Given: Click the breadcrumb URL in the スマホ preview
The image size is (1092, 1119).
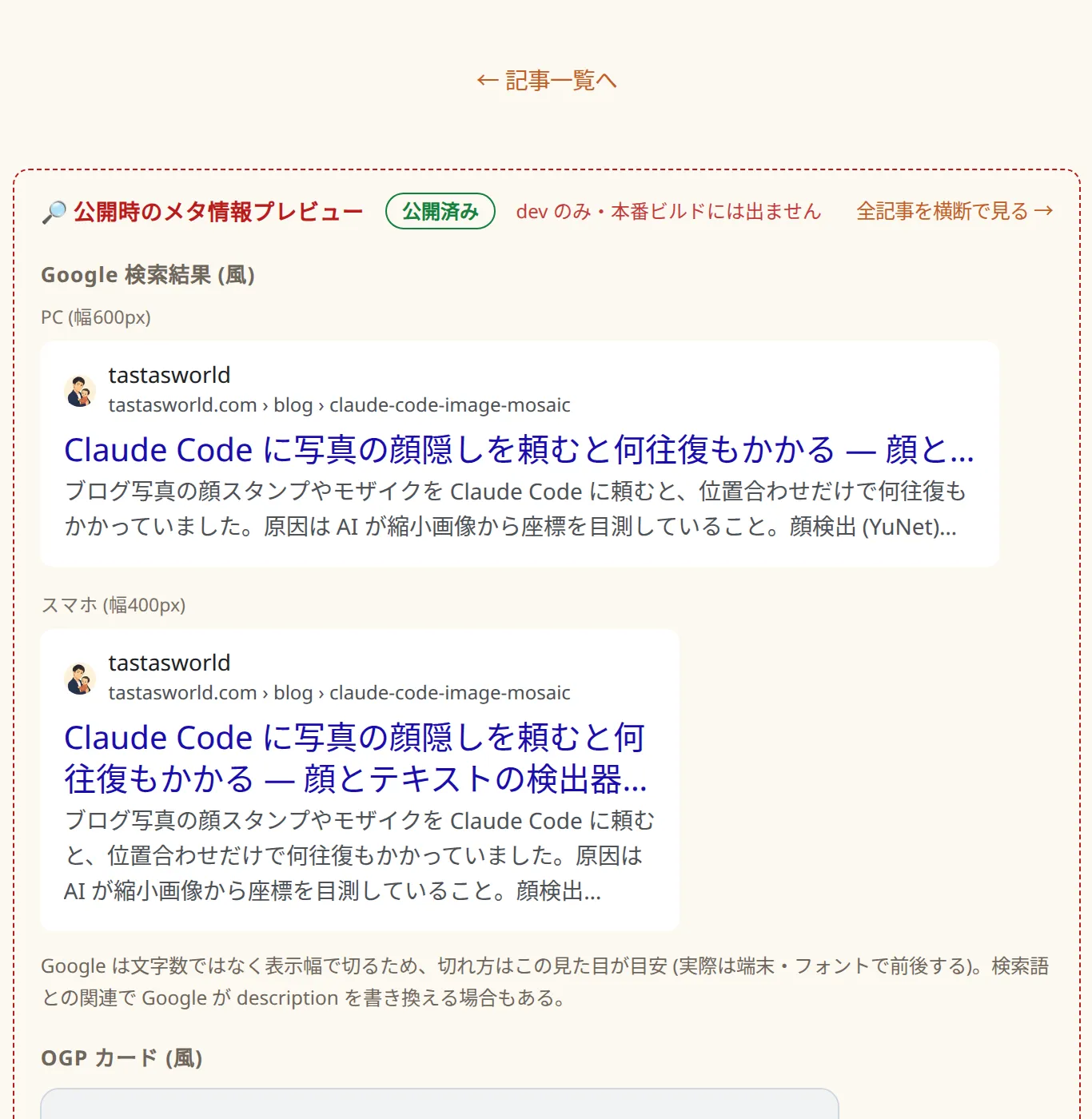Looking at the screenshot, I should pos(340,693).
